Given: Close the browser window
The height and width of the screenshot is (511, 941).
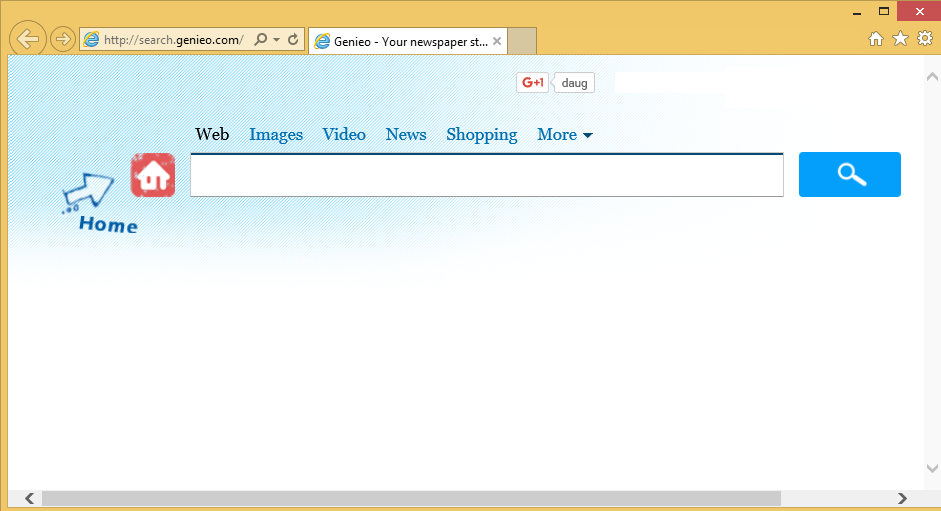Looking at the screenshot, I should [x=919, y=11].
